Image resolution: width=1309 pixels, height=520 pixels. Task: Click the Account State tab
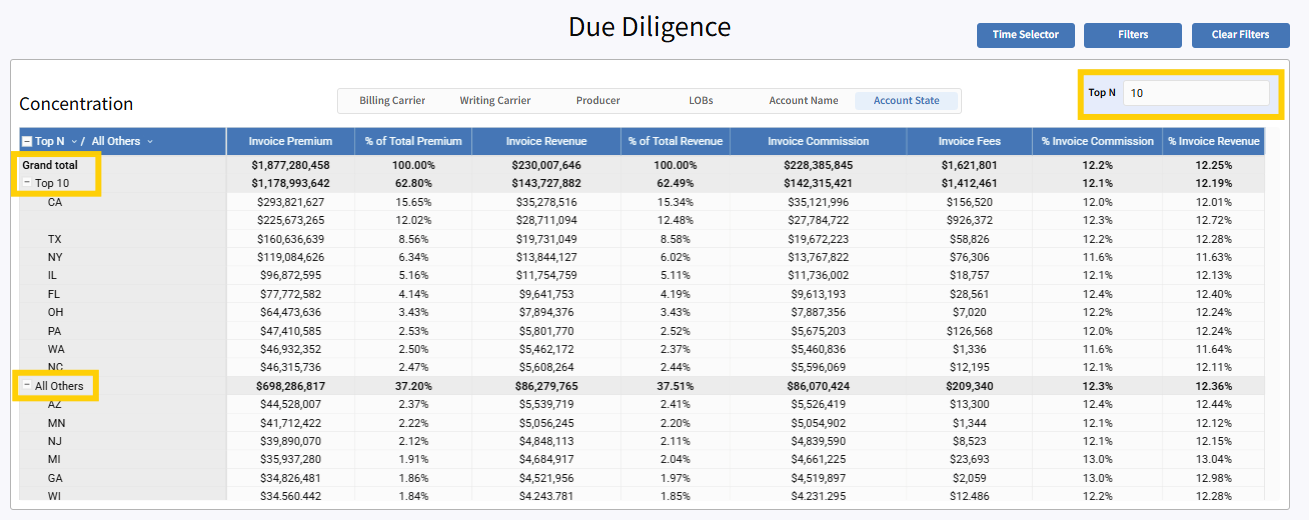906,101
